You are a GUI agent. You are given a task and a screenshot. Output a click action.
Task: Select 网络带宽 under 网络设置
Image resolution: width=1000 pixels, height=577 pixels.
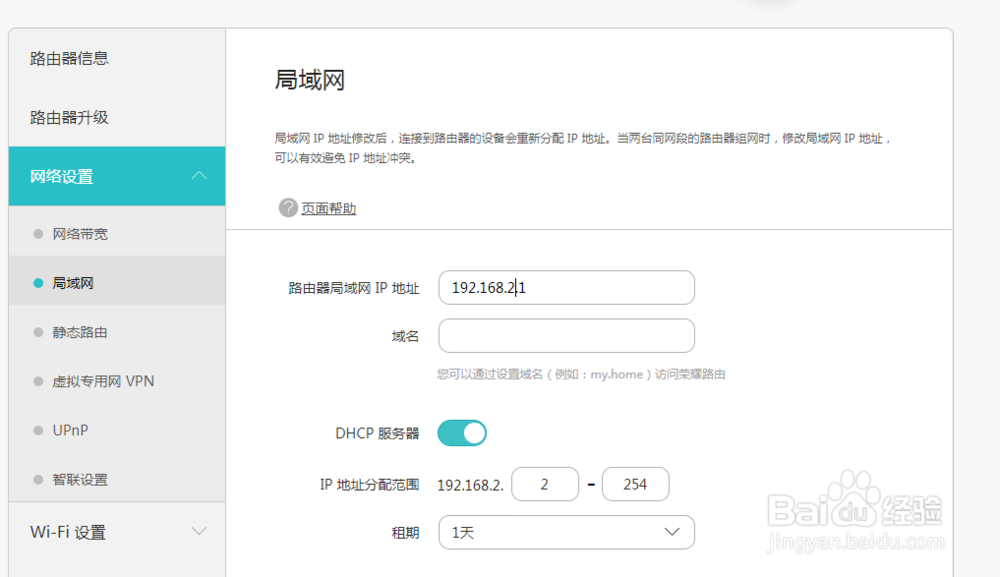79,233
